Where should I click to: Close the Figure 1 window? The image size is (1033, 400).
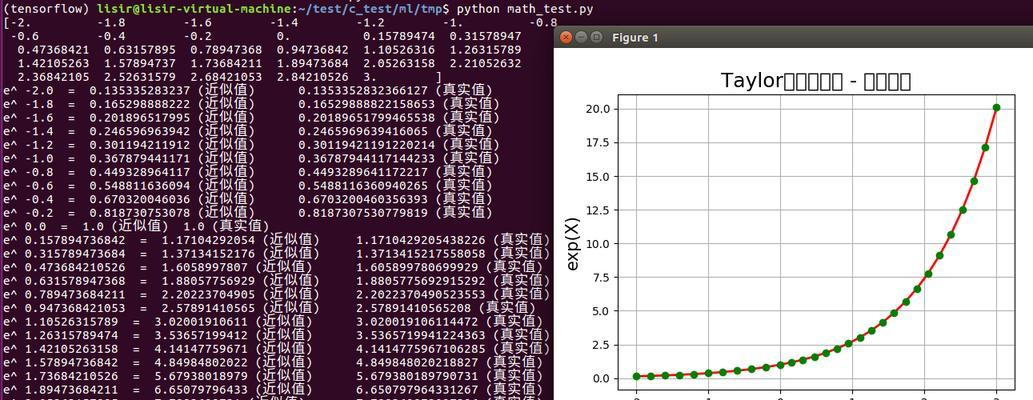pos(565,38)
